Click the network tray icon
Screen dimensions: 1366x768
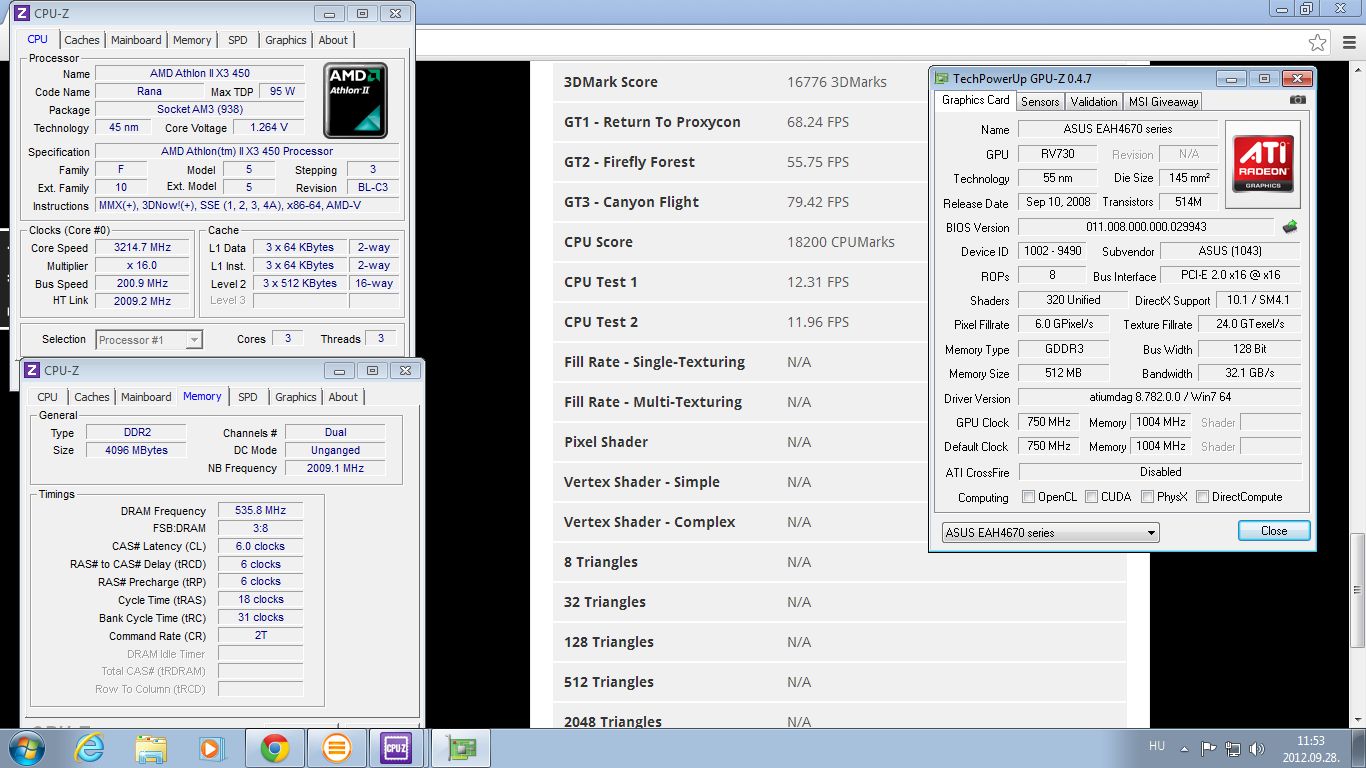point(1233,748)
